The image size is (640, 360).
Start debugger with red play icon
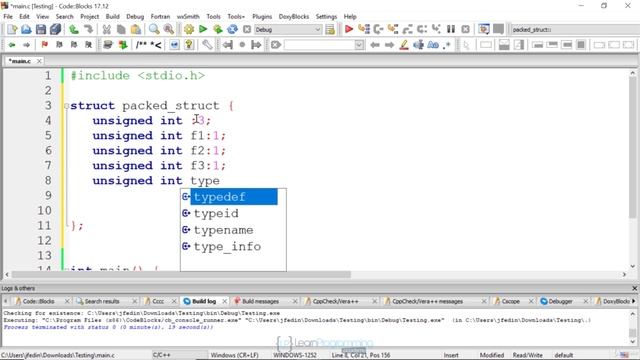pyautogui.click(x=349, y=29)
